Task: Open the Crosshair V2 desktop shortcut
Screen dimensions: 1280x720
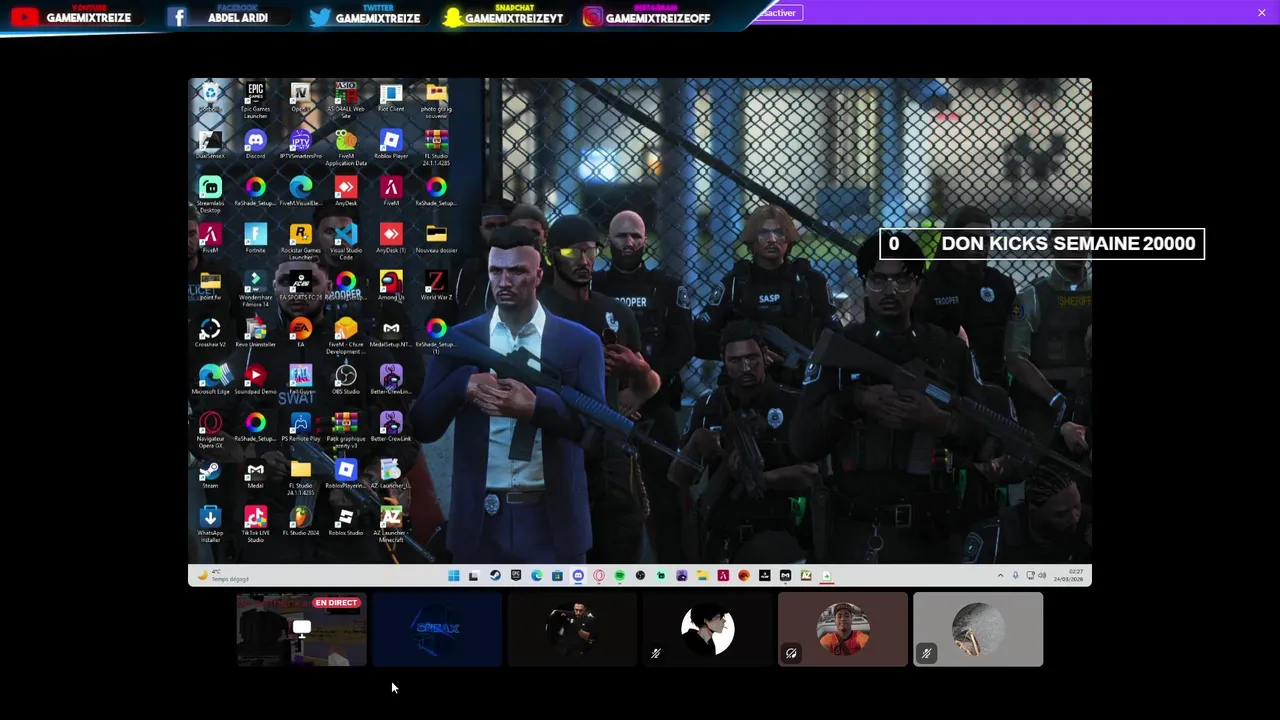Action: [210, 333]
